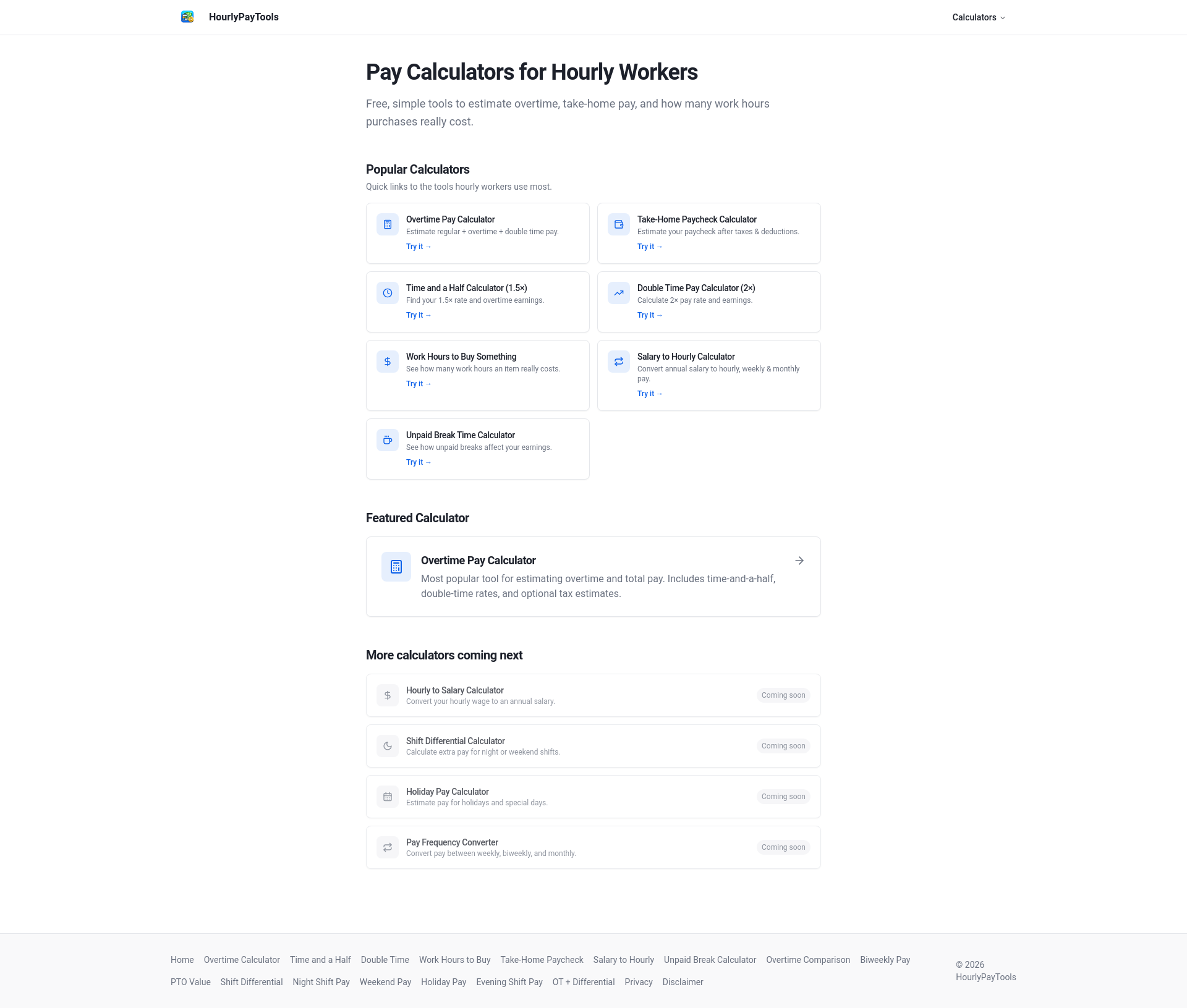The width and height of the screenshot is (1187, 1008).
Task: Click the dollar icon on Work Hours to Buy card
Action: tap(388, 362)
